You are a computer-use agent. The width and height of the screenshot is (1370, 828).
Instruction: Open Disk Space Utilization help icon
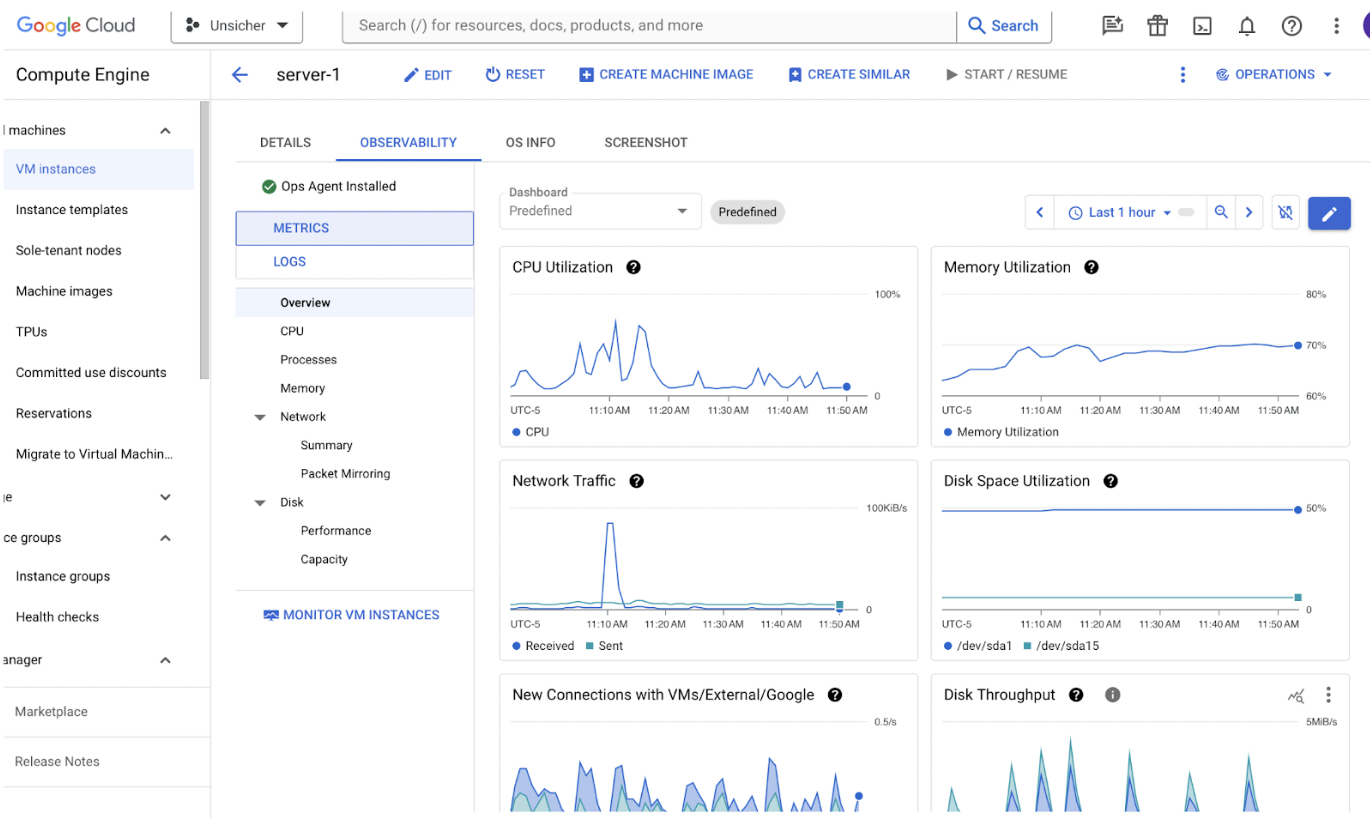click(x=1110, y=481)
